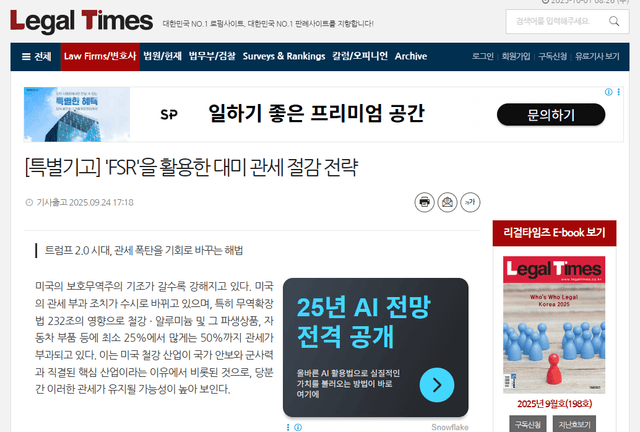The image size is (640, 432).
Task: Open the magazine cover thumbnail
Action: 554,325
